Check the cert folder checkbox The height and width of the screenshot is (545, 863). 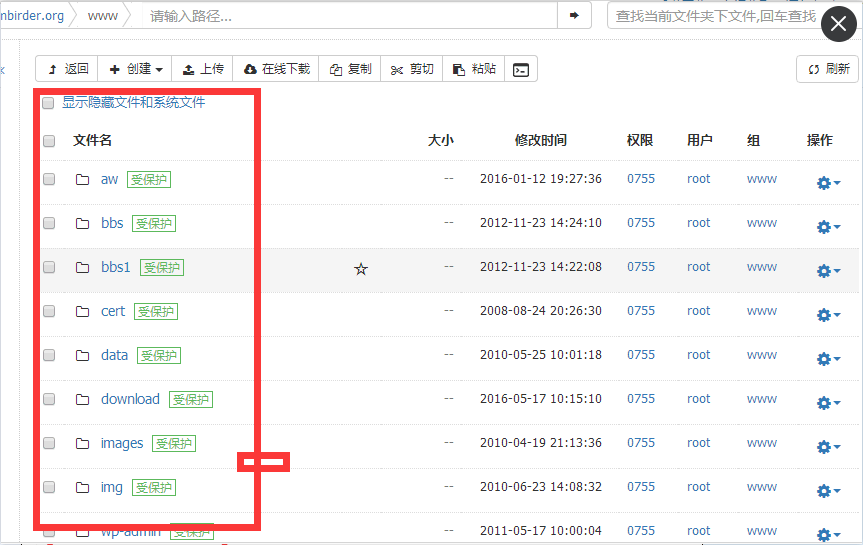point(49,311)
